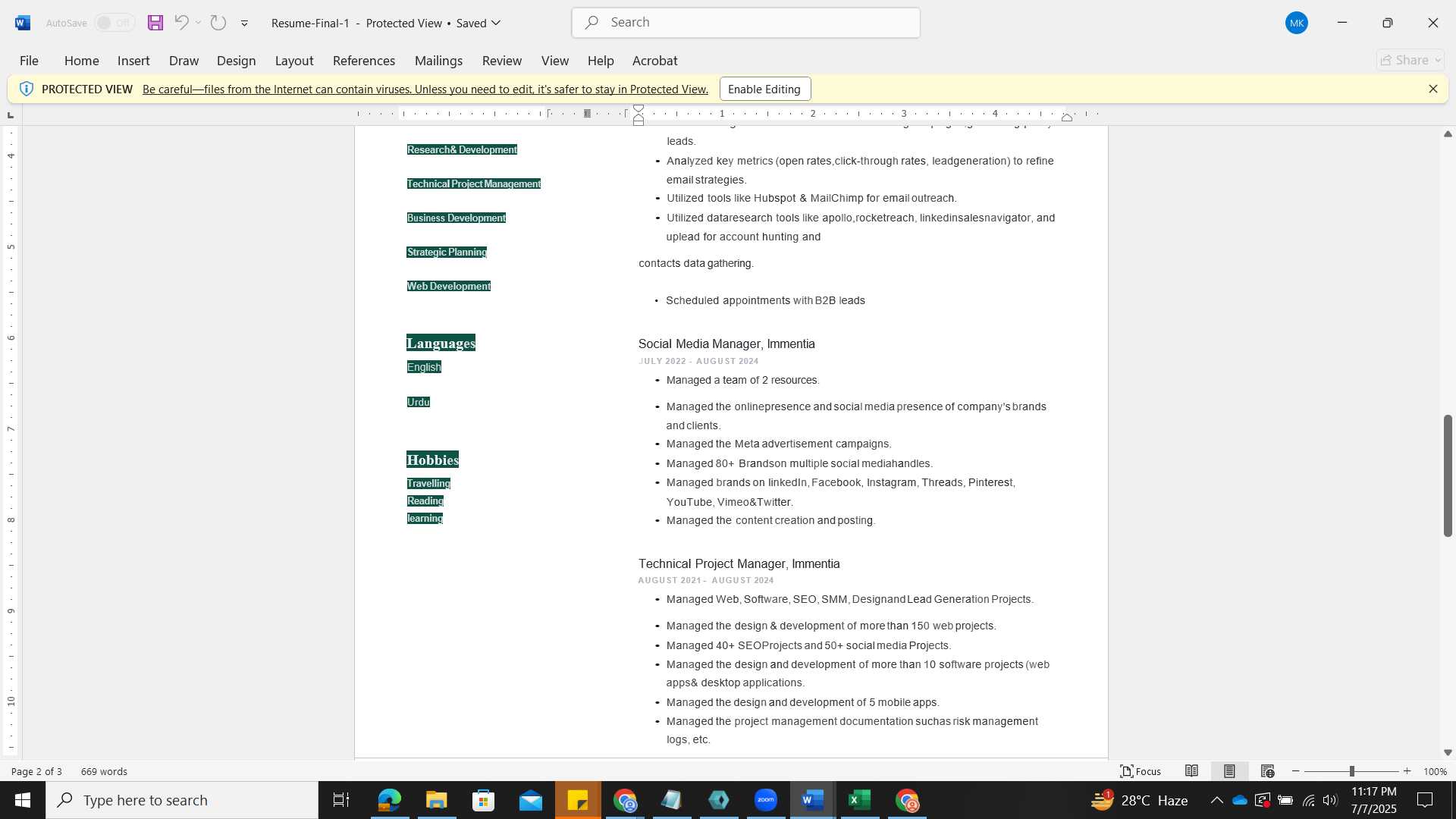The height and width of the screenshot is (819, 1456).
Task: Click the Wi-Fi network tray icon
Action: point(1309,800)
